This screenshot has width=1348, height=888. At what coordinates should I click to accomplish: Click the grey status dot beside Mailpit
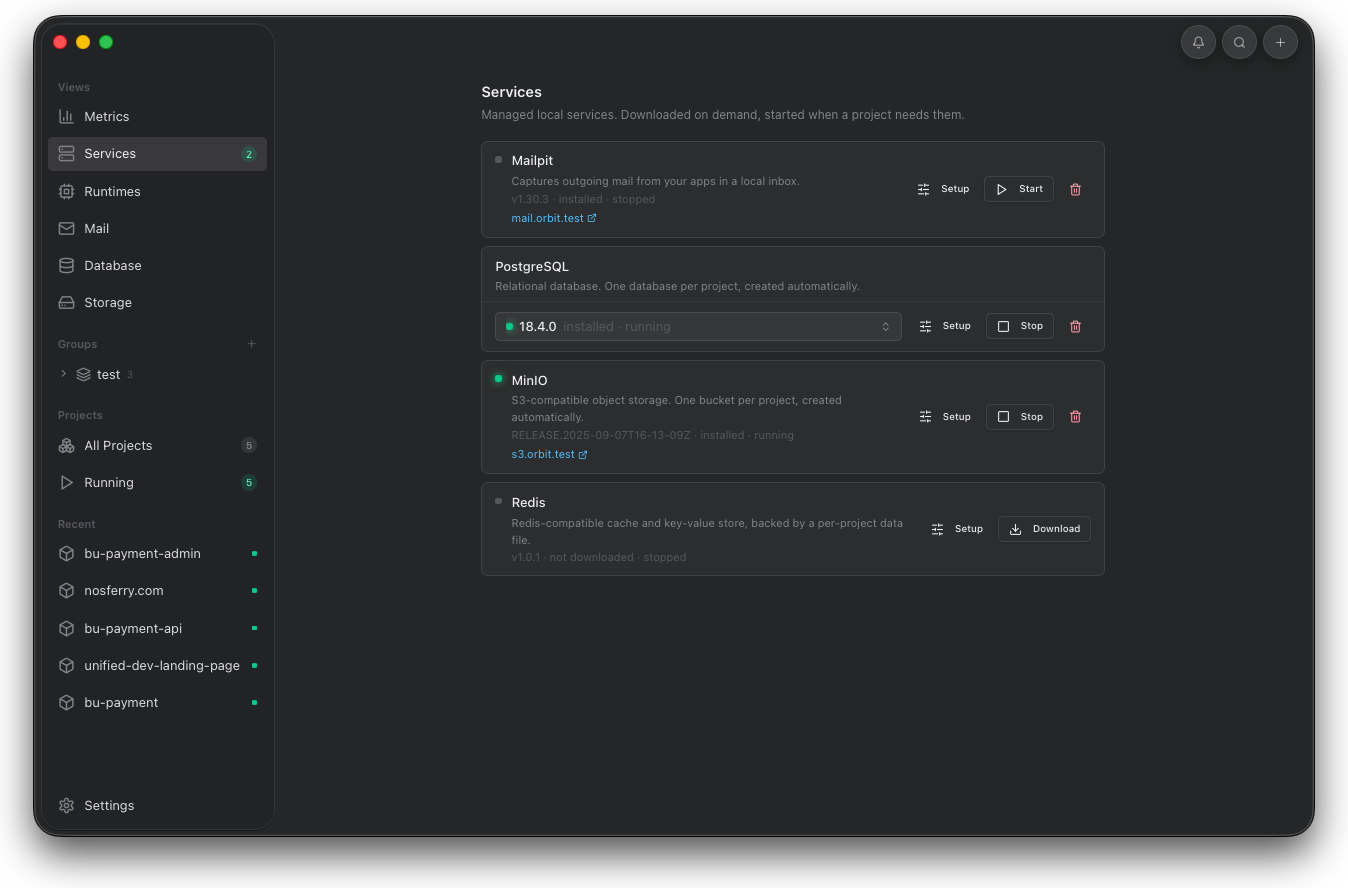(x=498, y=159)
